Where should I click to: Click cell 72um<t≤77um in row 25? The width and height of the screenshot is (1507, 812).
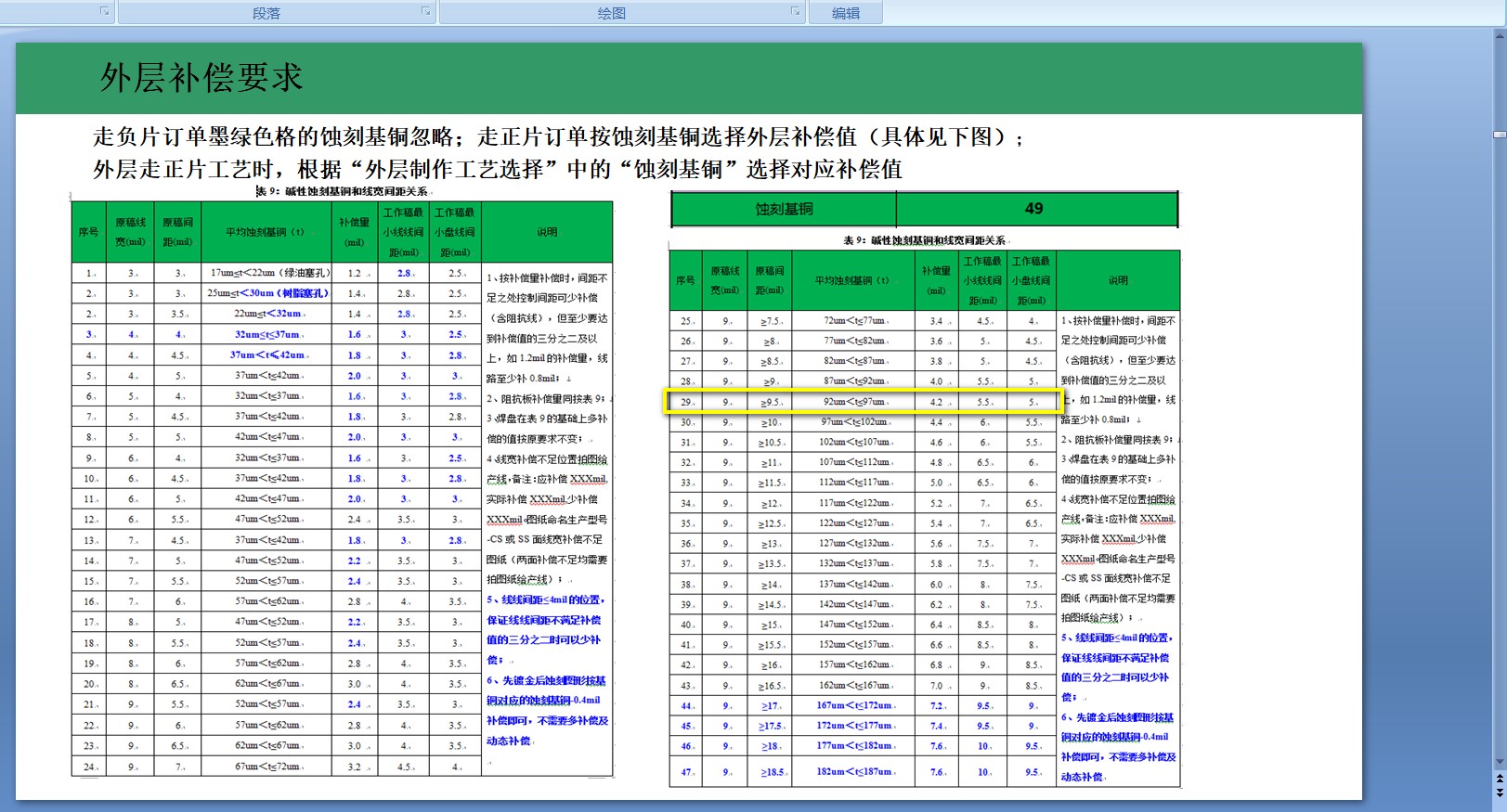pyautogui.click(x=853, y=321)
